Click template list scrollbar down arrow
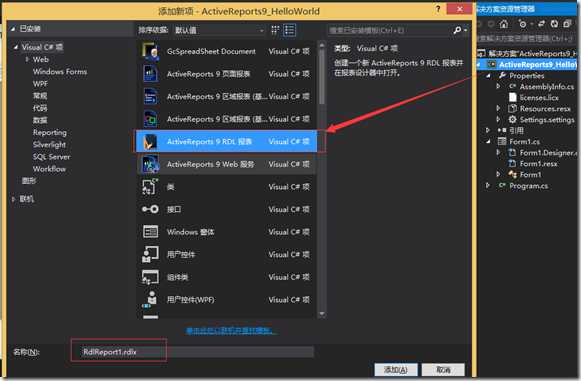The height and width of the screenshot is (381, 581). point(322,314)
